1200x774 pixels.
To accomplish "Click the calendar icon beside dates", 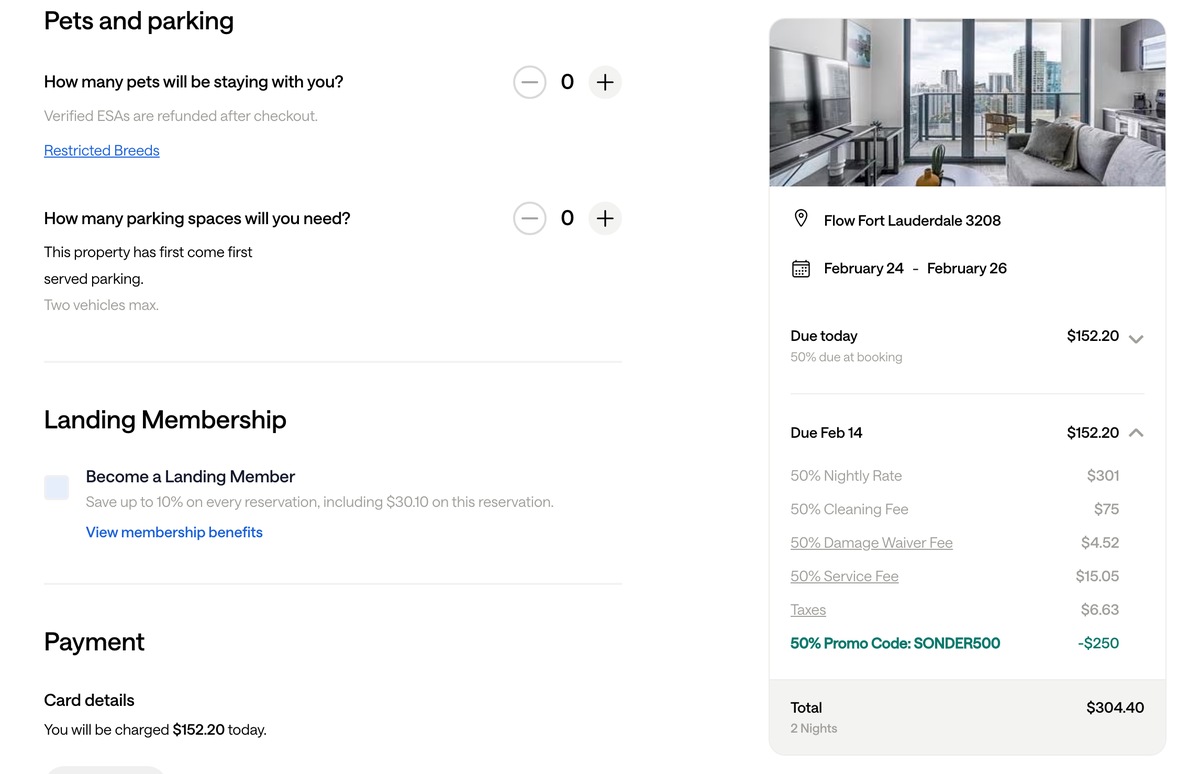I will coord(801,268).
